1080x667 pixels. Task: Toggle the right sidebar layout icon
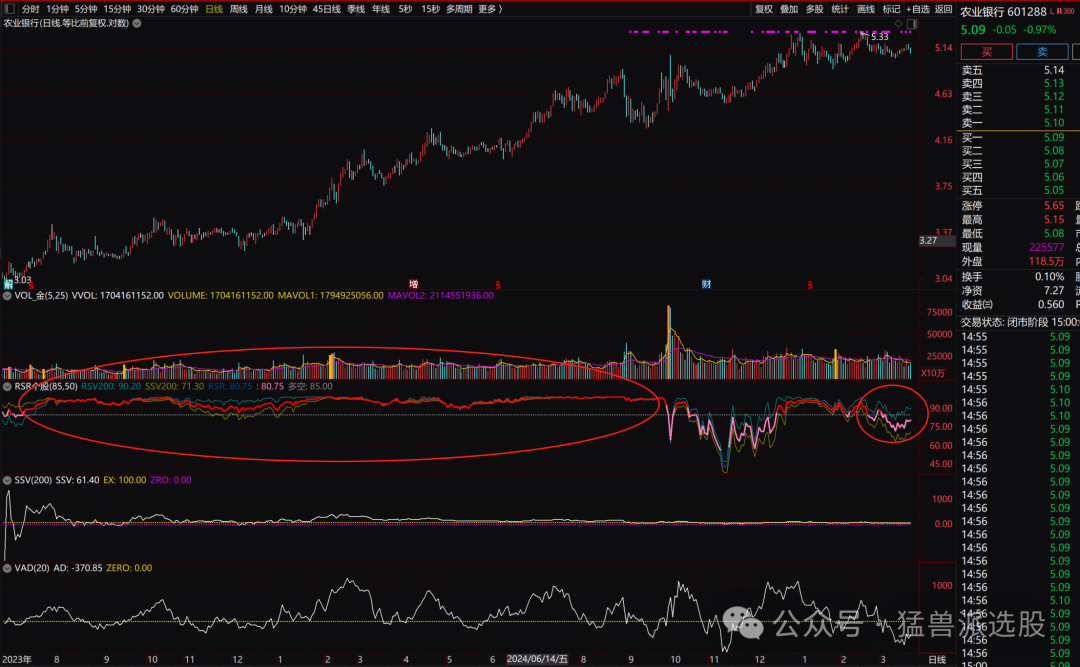(x=912, y=23)
